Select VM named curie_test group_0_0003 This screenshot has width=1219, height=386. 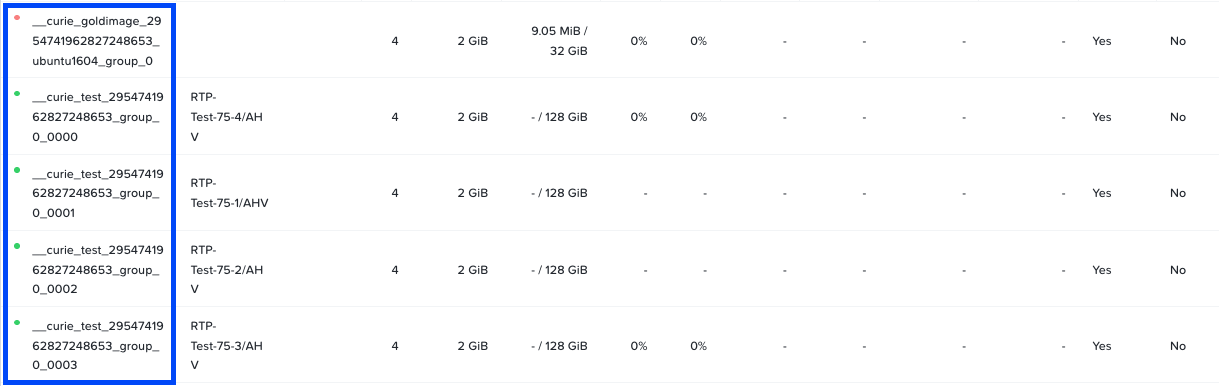coord(97,345)
